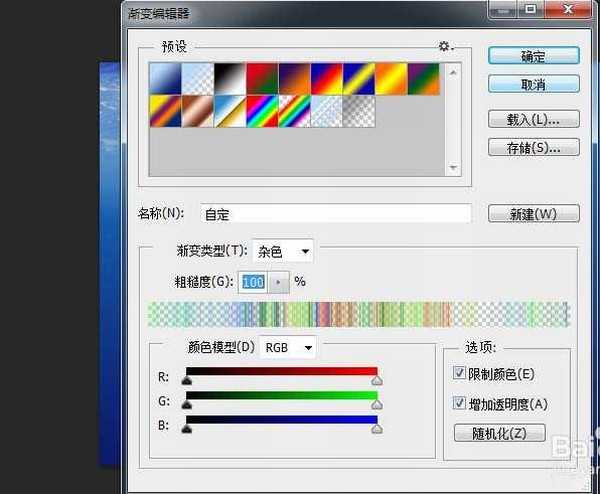Choose the red-to-green gradient preset
600x494 pixels.
pyautogui.click(x=261, y=78)
